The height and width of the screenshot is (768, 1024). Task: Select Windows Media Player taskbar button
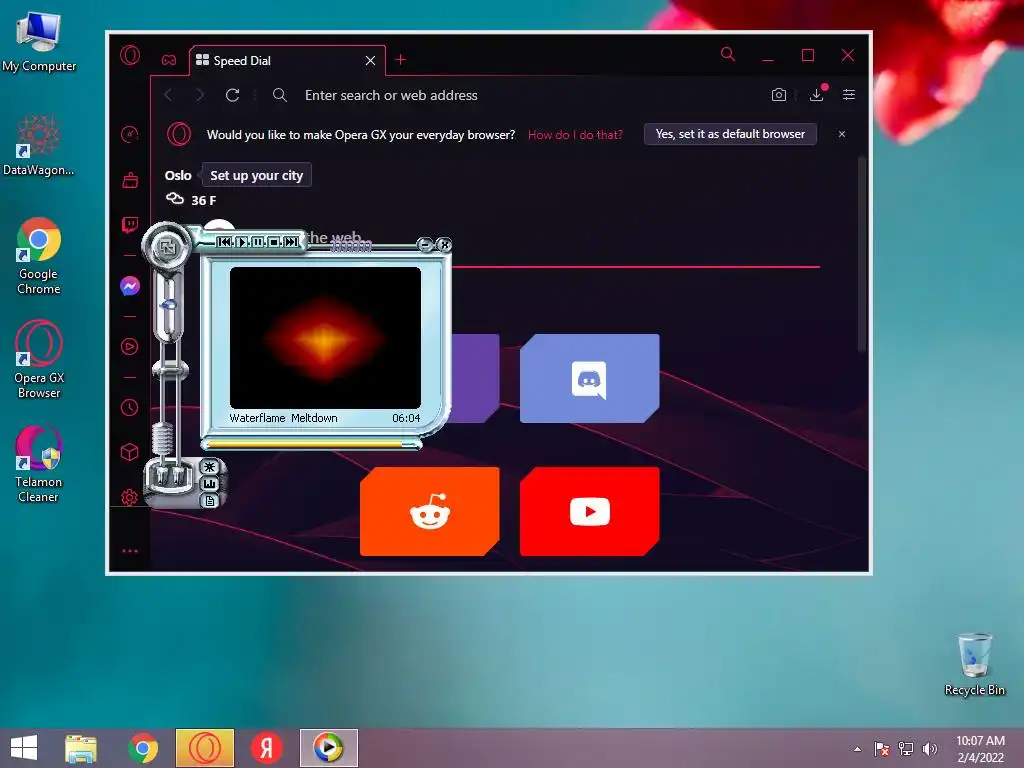pyautogui.click(x=328, y=748)
